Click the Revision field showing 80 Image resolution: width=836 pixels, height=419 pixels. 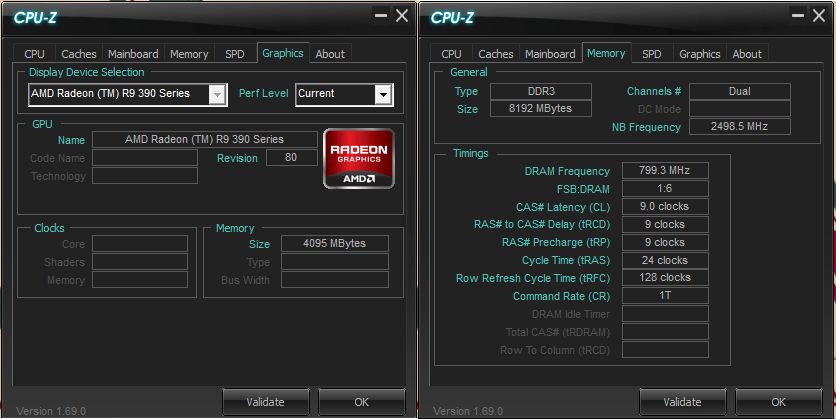coord(292,157)
